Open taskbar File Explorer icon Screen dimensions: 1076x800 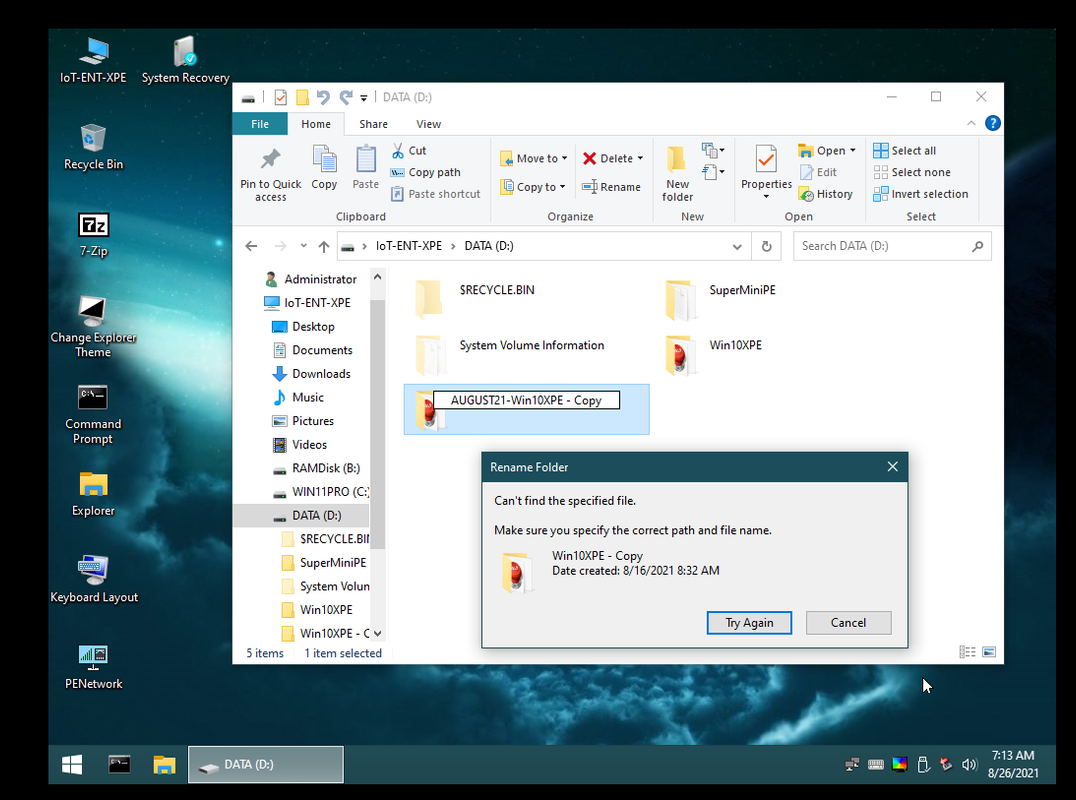(164, 764)
